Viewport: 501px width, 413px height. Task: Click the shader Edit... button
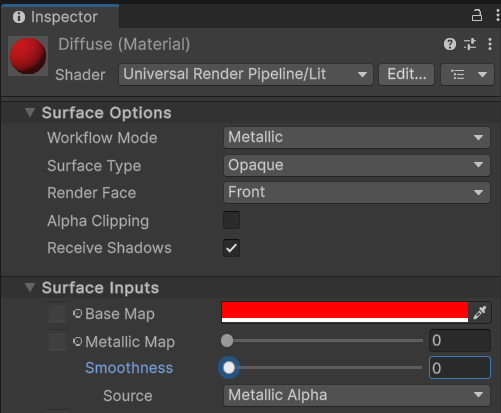coord(407,74)
